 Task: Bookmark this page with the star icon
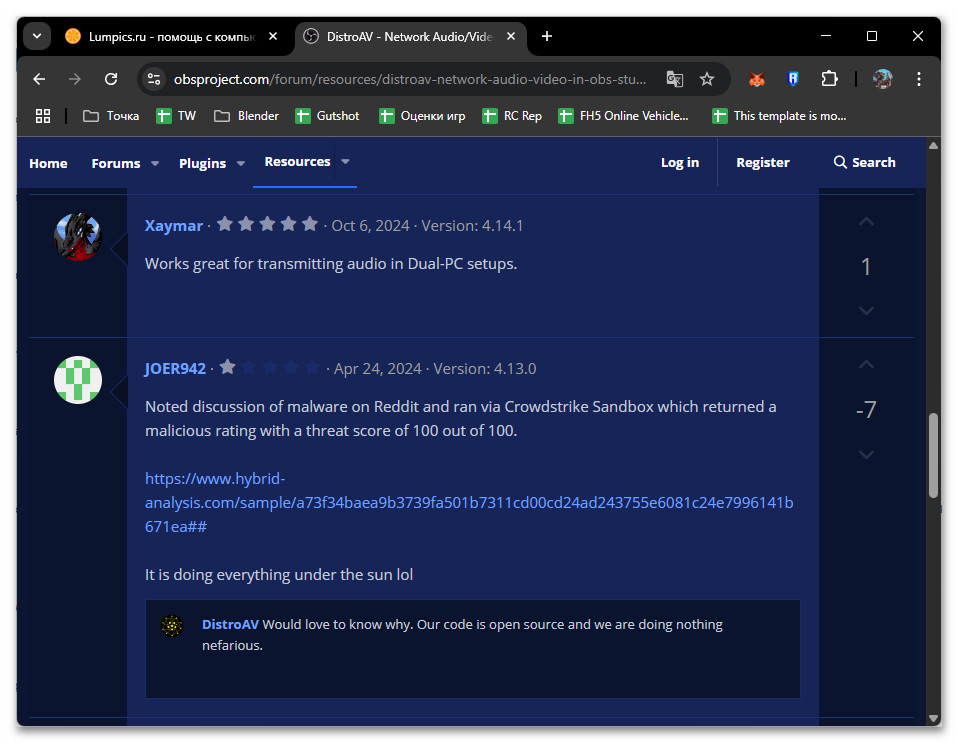click(x=707, y=79)
